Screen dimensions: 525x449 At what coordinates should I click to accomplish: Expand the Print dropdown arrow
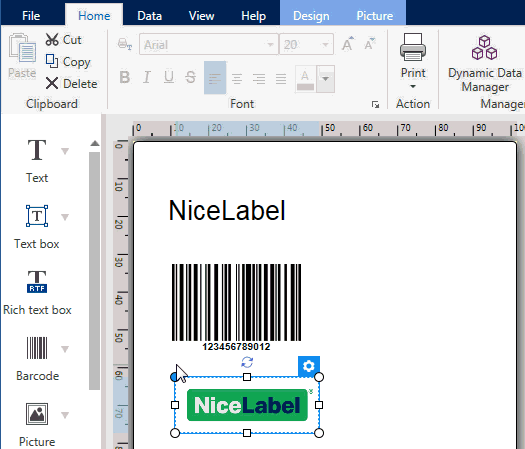(413, 87)
